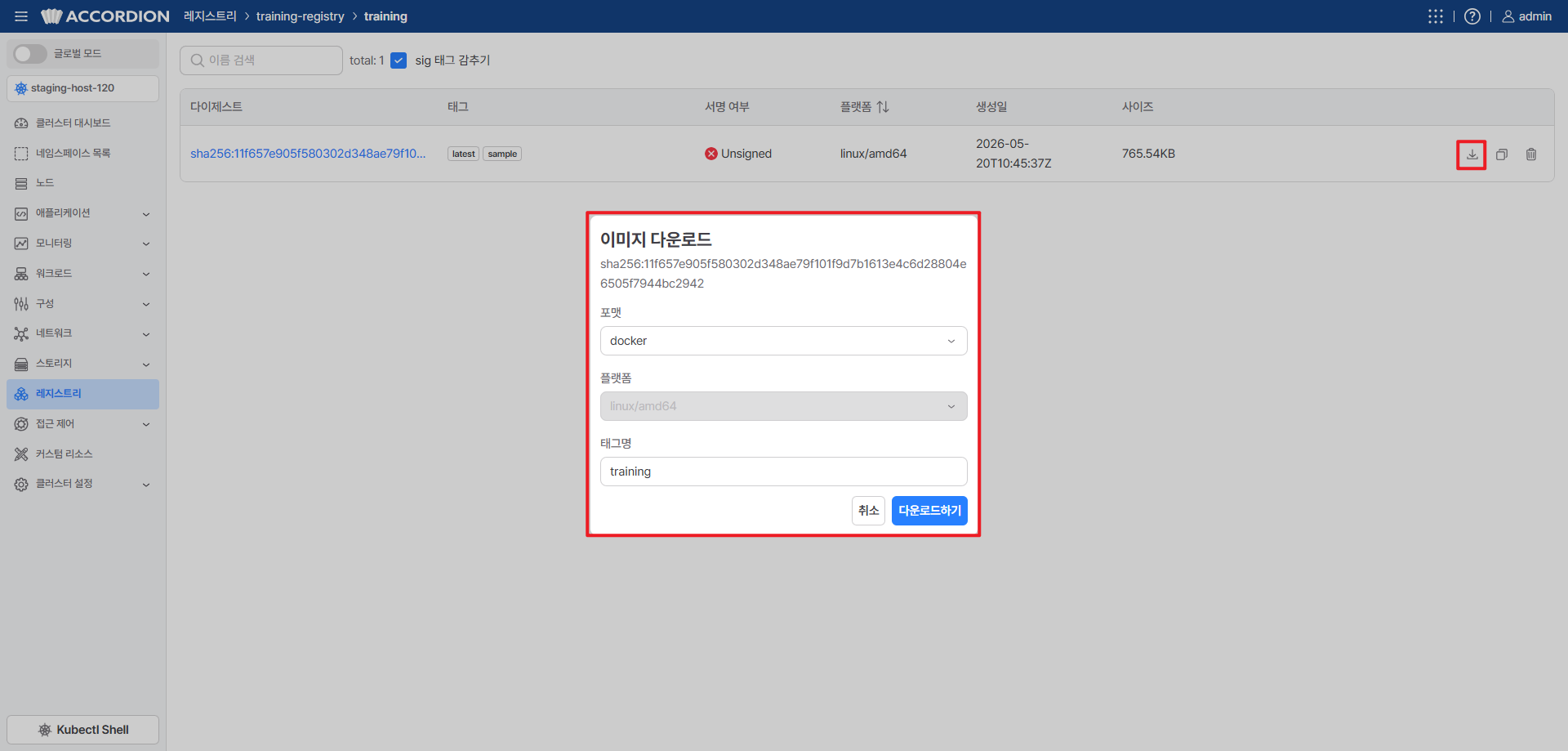Image resolution: width=1568 pixels, height=751 pixels.
Task: Open the apps grid icon
Action: coord(1435,16)
